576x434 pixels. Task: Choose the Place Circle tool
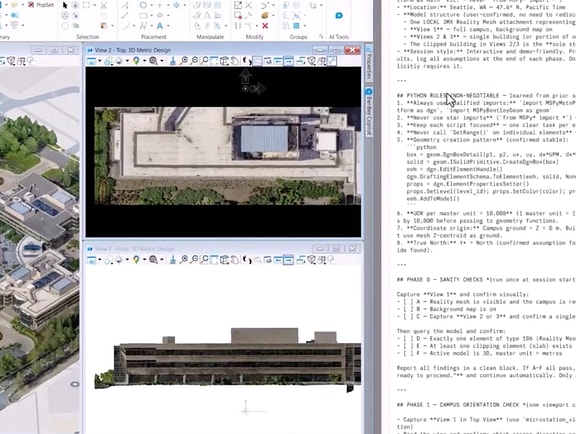143,5
